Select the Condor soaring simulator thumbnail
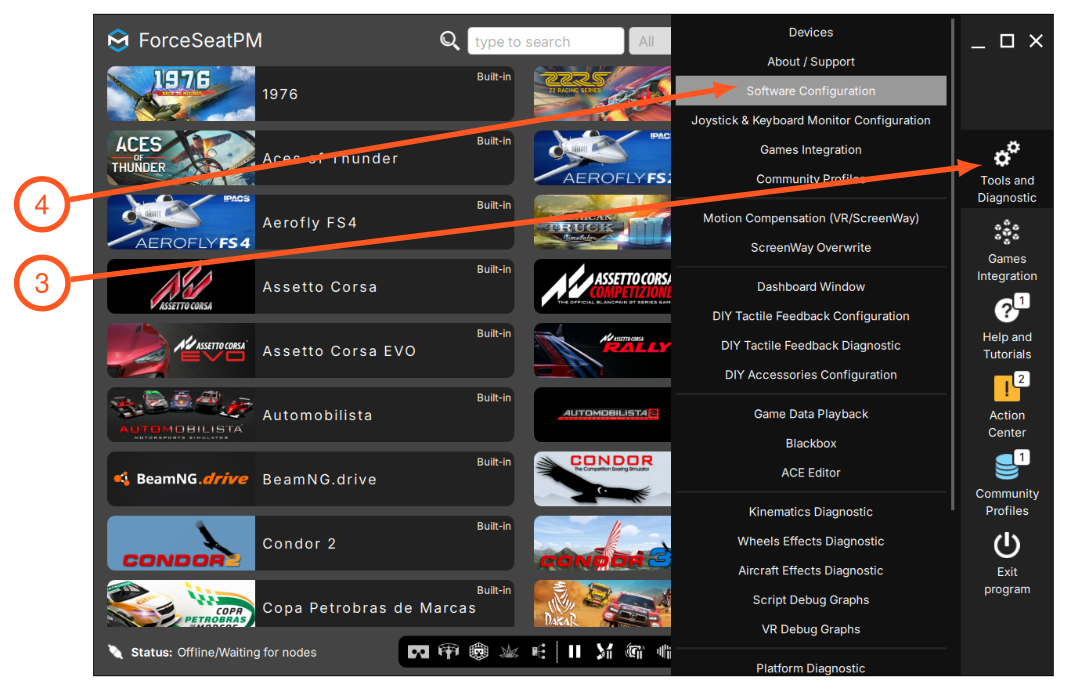Viewport: 1068px width, 691px height. 602,479
